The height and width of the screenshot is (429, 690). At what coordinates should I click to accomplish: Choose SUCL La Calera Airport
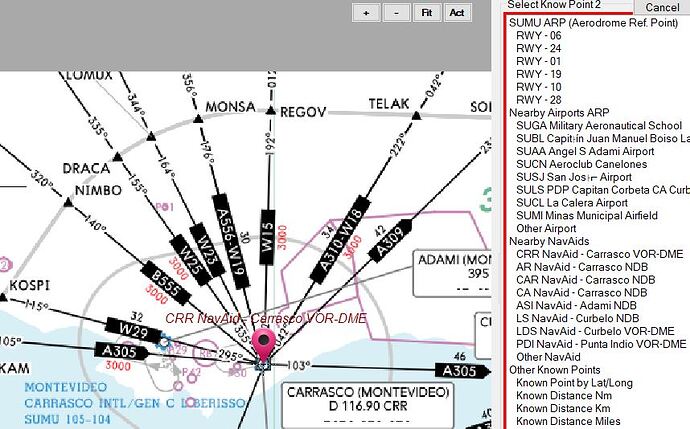[572, 202]
